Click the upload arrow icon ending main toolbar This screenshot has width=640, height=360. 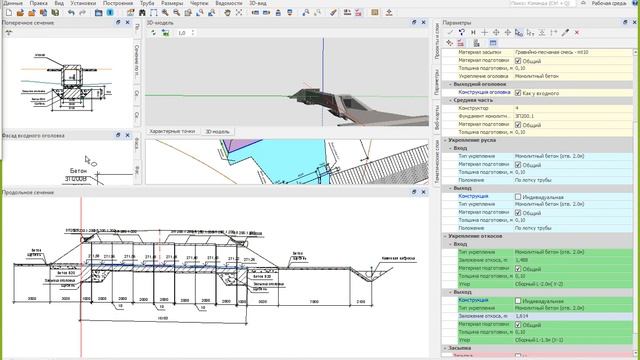pyautogui.click(x=389, y=13)
